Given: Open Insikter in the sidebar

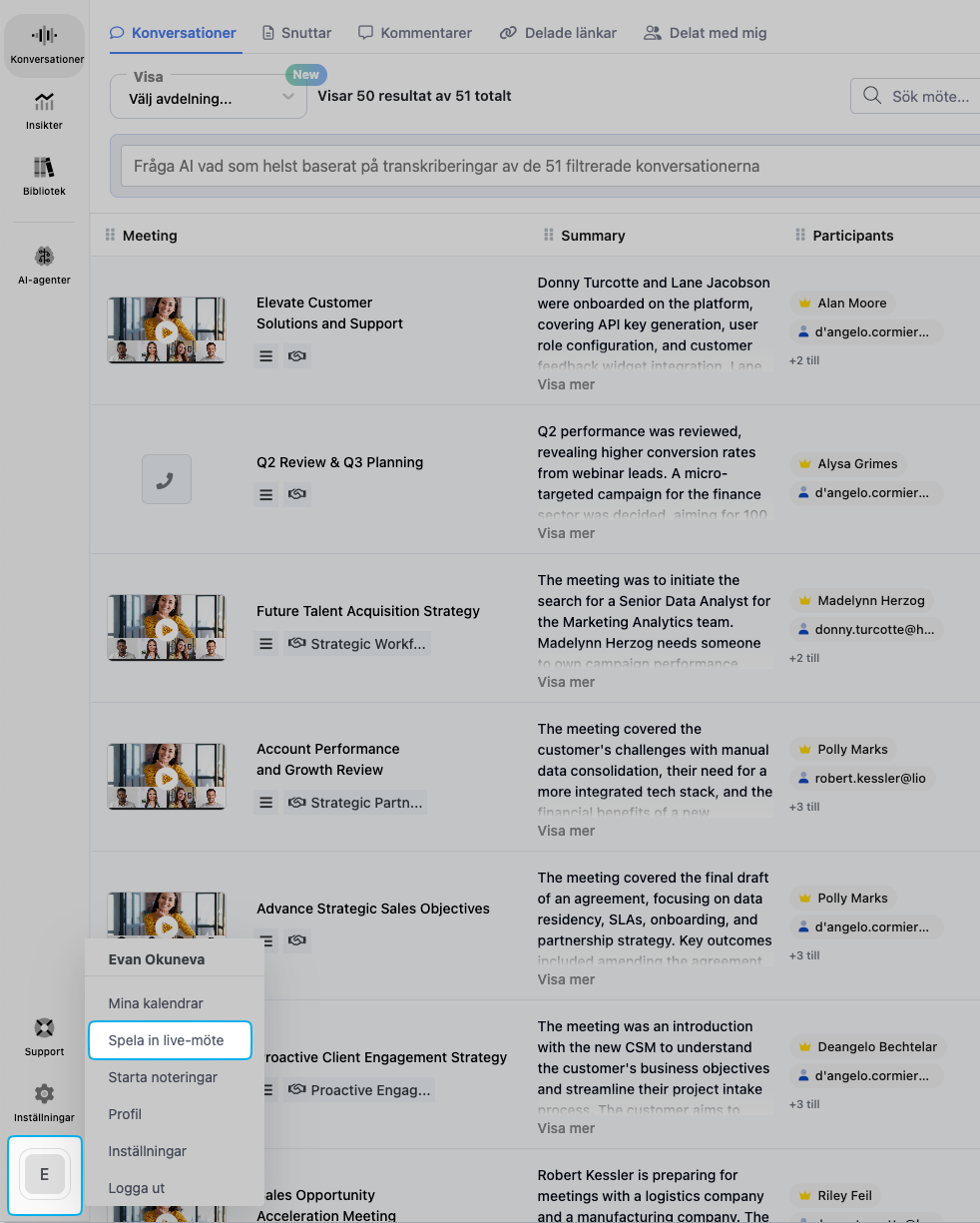Looking at the screenshot, I should pyautogui.click(x=44, y=110).
